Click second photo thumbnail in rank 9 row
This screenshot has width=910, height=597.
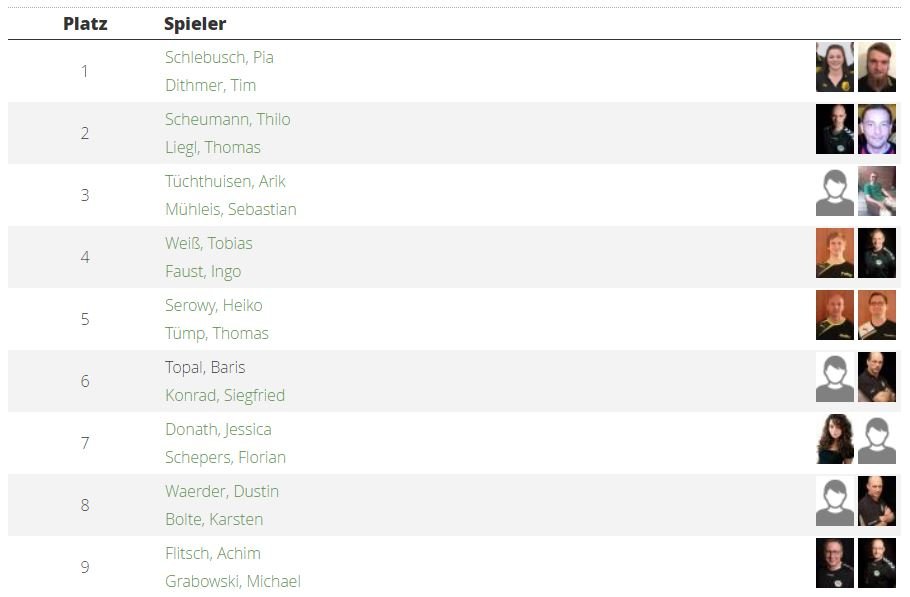pyautogui.click(x=877, y=563)
